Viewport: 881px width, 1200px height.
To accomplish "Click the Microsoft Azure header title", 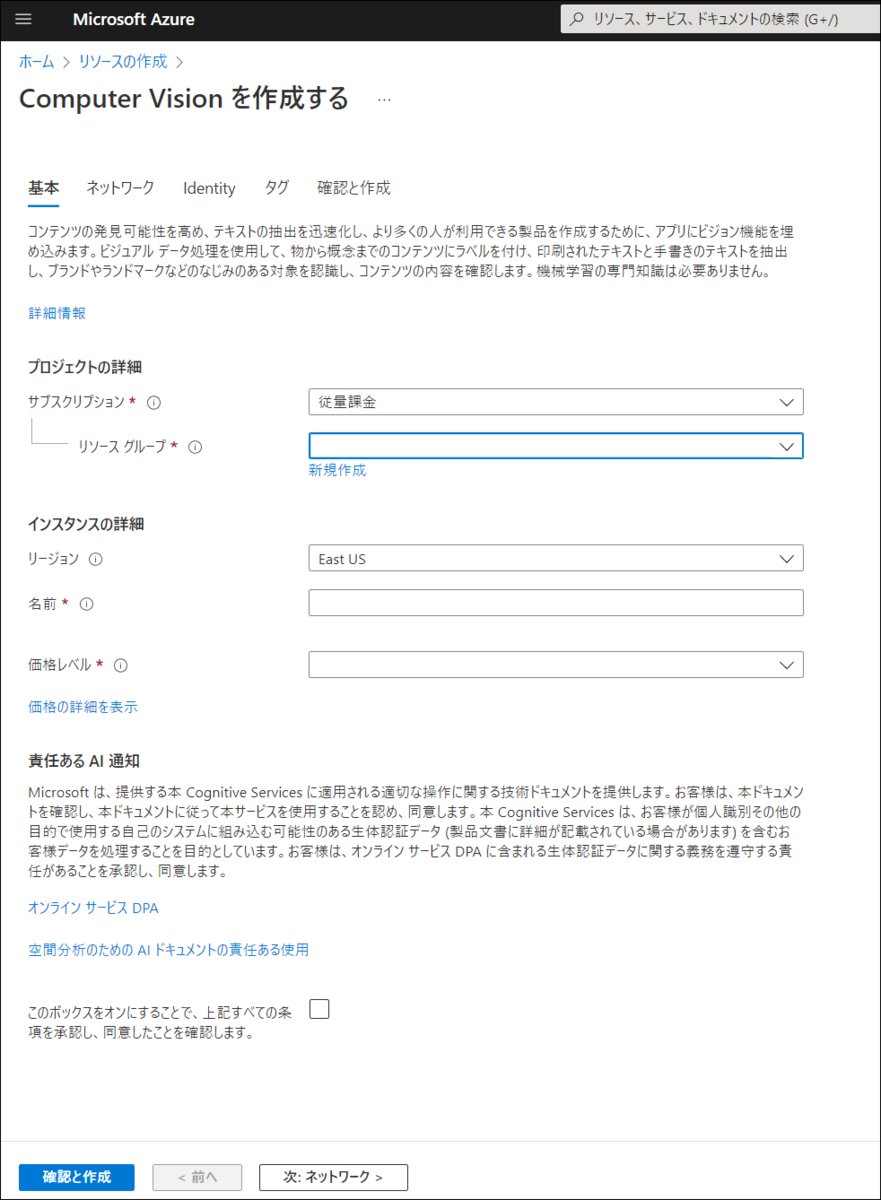I will [134, 19].
